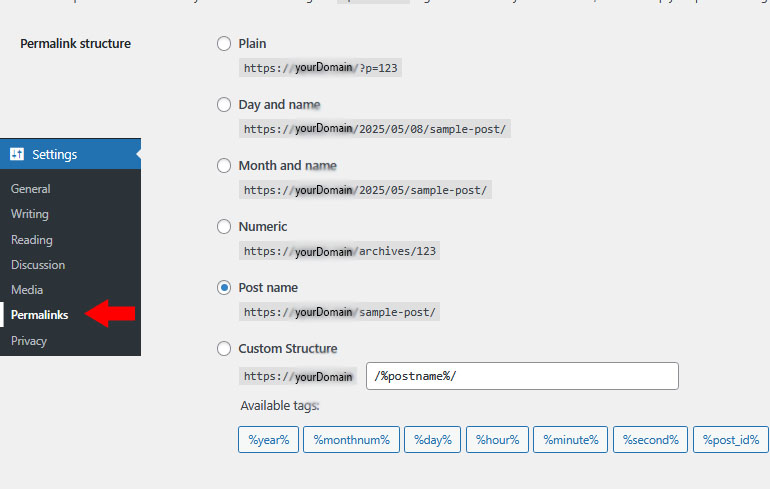Open General settings page
Screen dimensions: 770x489
30,189
